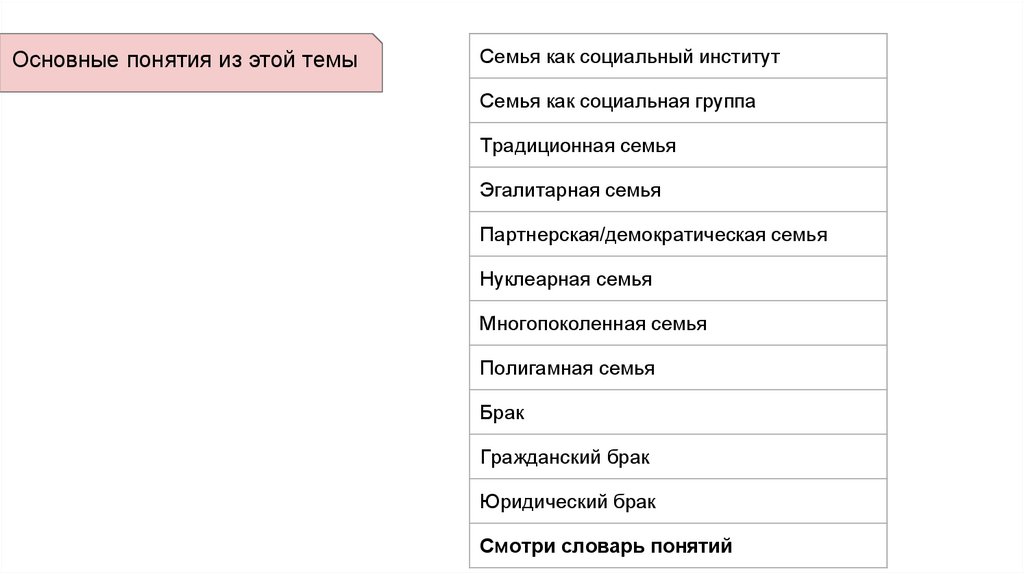
Task: Click the 'Эгалитарная семья' table cell
Action: coord(677,190)
